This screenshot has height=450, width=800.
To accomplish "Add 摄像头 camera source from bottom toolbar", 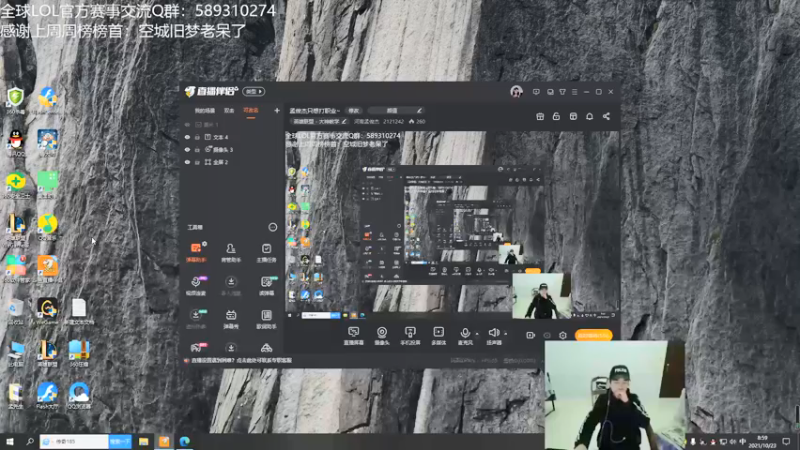I will click(382, 336).
